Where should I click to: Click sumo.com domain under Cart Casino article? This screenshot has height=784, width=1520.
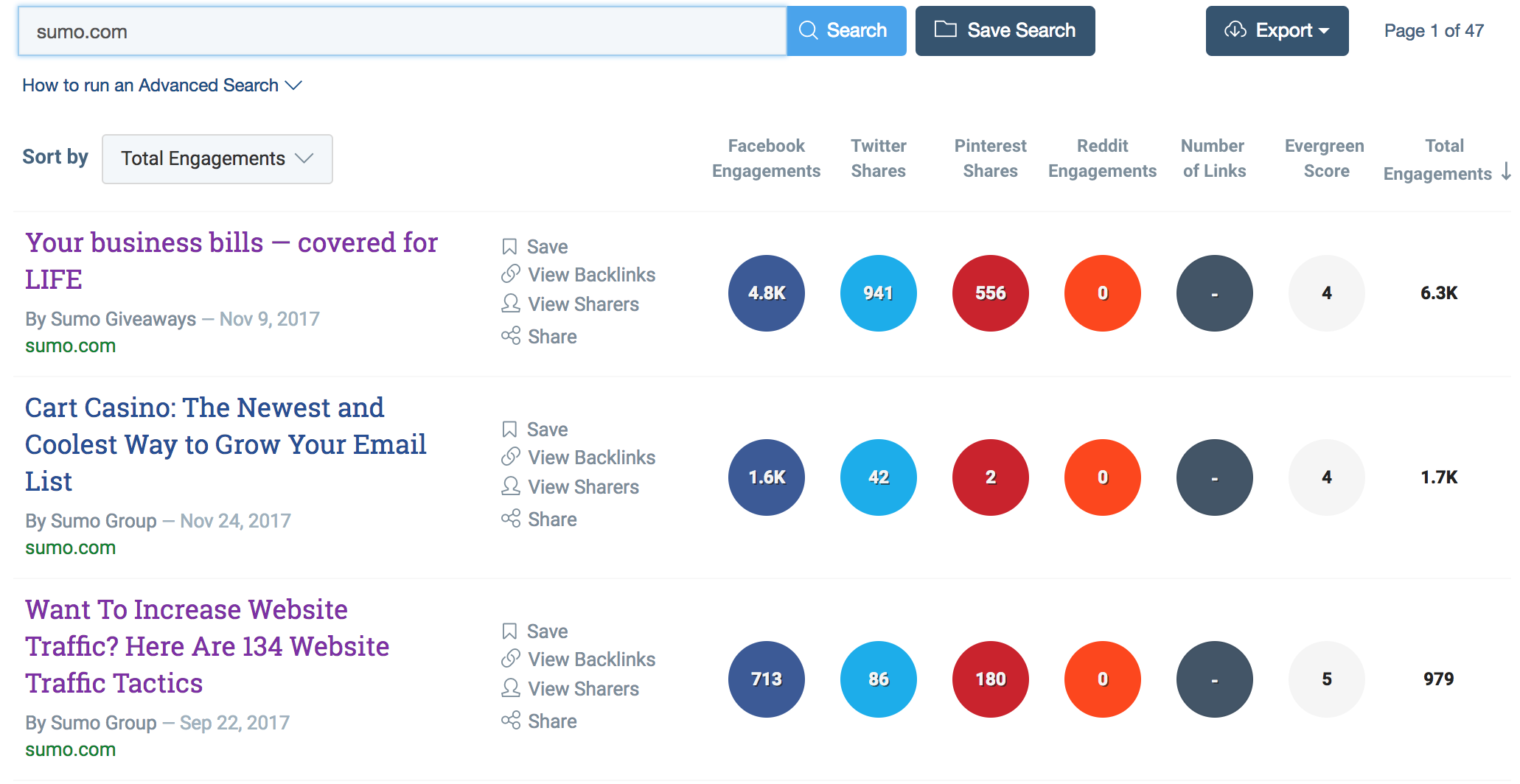[x=70, y=547]
